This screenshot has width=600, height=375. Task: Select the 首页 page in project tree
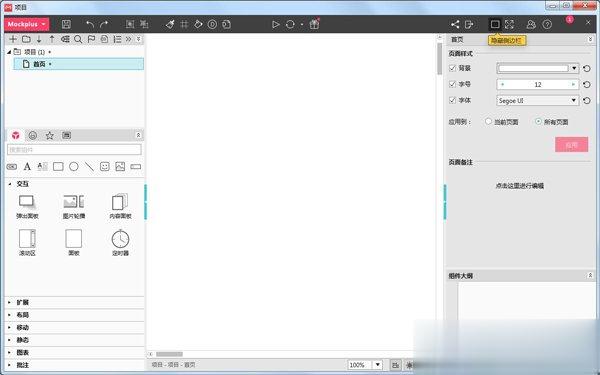pyautogui.click(x=78, y=64)
